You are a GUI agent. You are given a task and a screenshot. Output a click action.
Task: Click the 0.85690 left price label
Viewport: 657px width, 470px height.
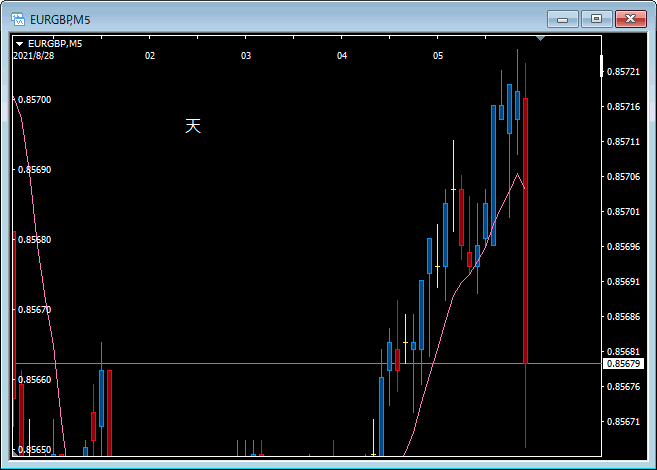34,170
